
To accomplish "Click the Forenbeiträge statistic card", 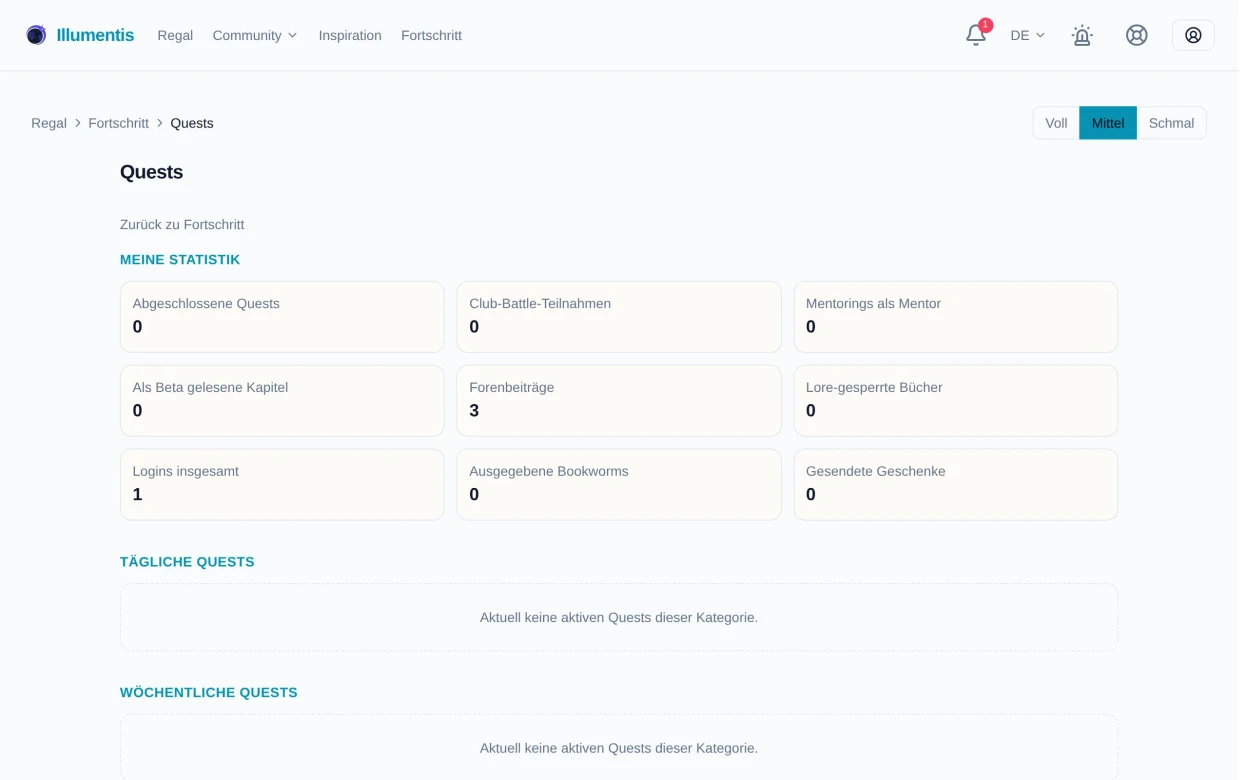I will click(x=619, y=400).
